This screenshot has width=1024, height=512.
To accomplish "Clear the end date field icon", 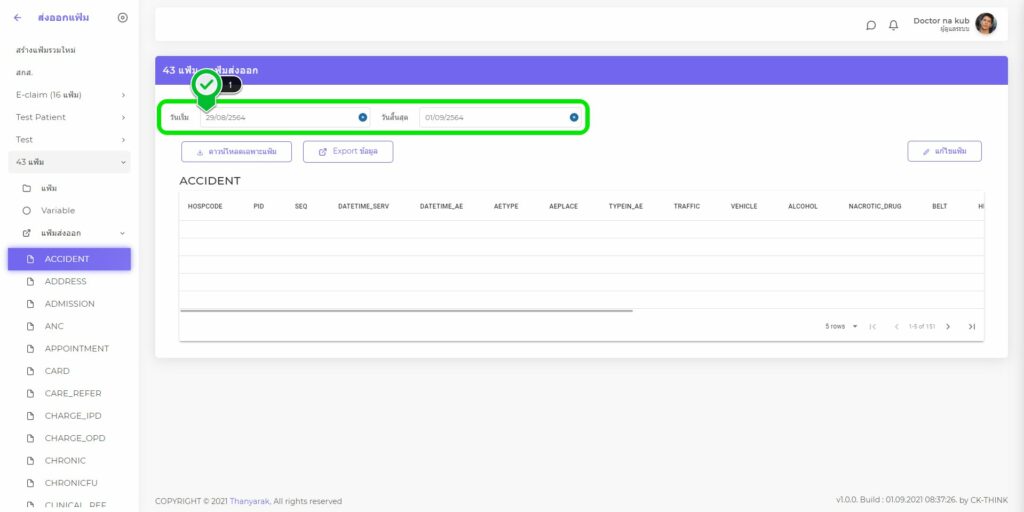I will tap(574, 117).
